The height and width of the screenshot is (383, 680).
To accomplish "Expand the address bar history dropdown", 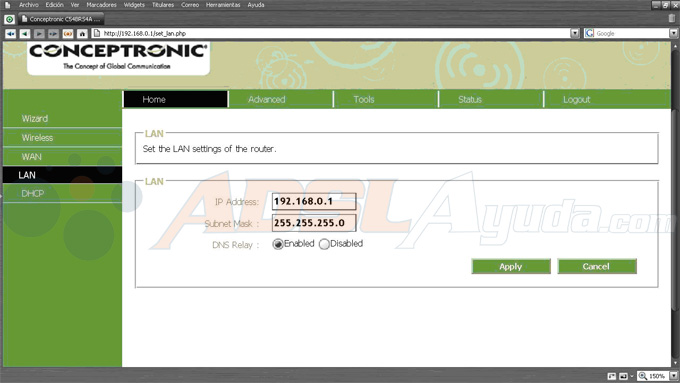I will click(x=575, y=33).
